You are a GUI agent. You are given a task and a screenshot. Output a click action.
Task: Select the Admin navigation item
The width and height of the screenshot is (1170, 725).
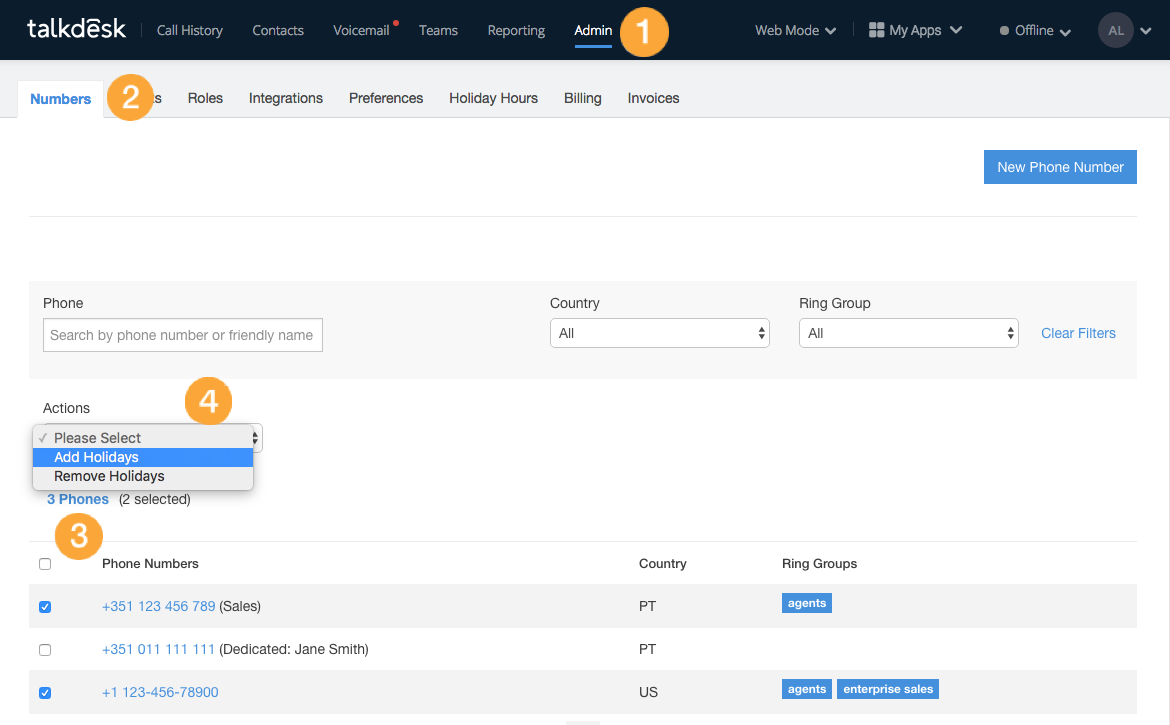tap(592, 31)
